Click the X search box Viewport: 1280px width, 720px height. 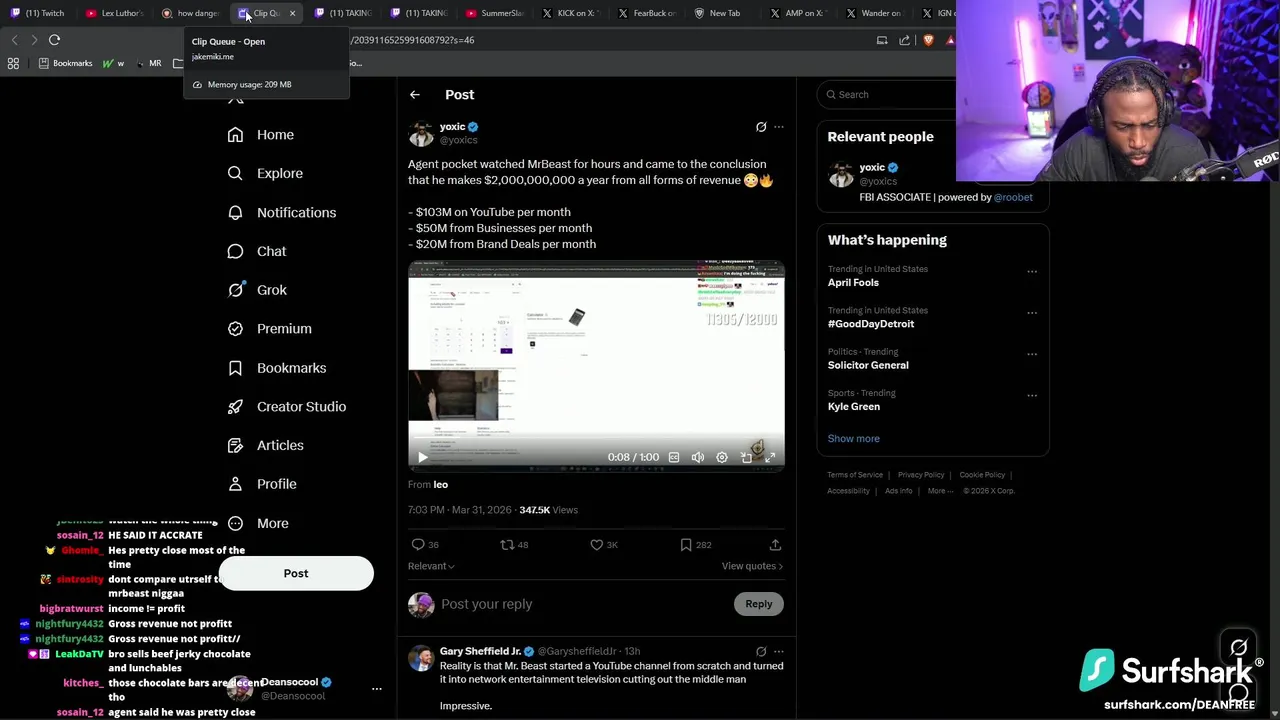(x=888, y=94)
